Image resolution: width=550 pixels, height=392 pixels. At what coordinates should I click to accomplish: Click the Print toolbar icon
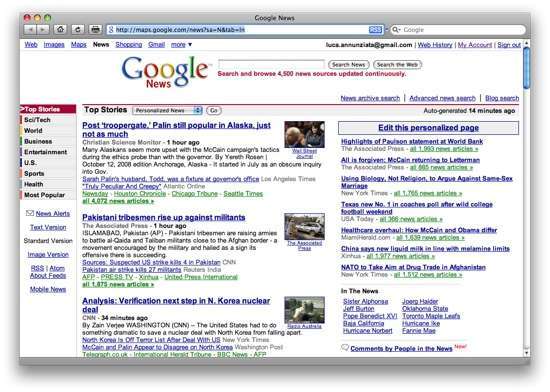(95, 29)
